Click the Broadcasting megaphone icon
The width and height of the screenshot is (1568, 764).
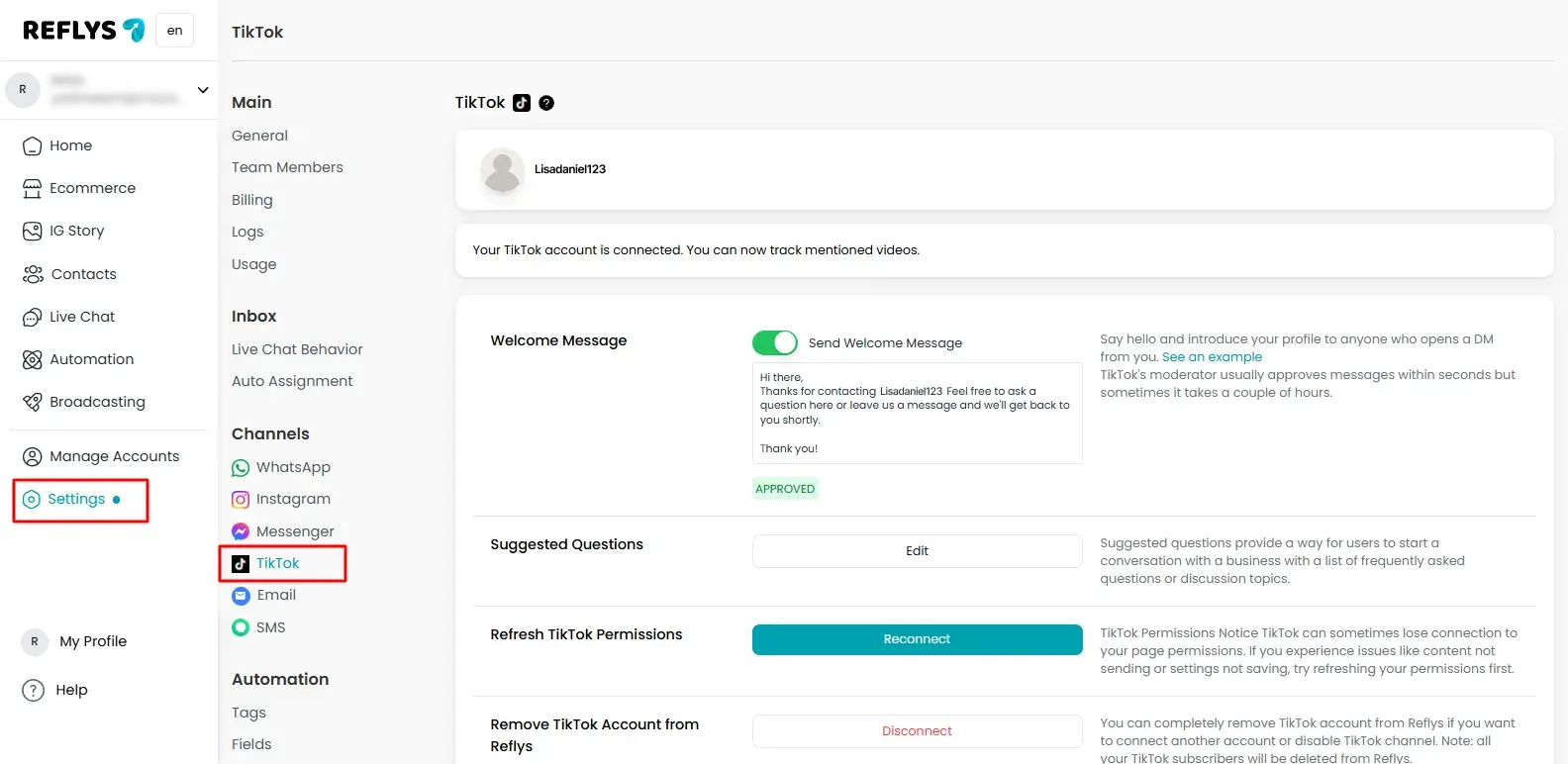[32, 402]
